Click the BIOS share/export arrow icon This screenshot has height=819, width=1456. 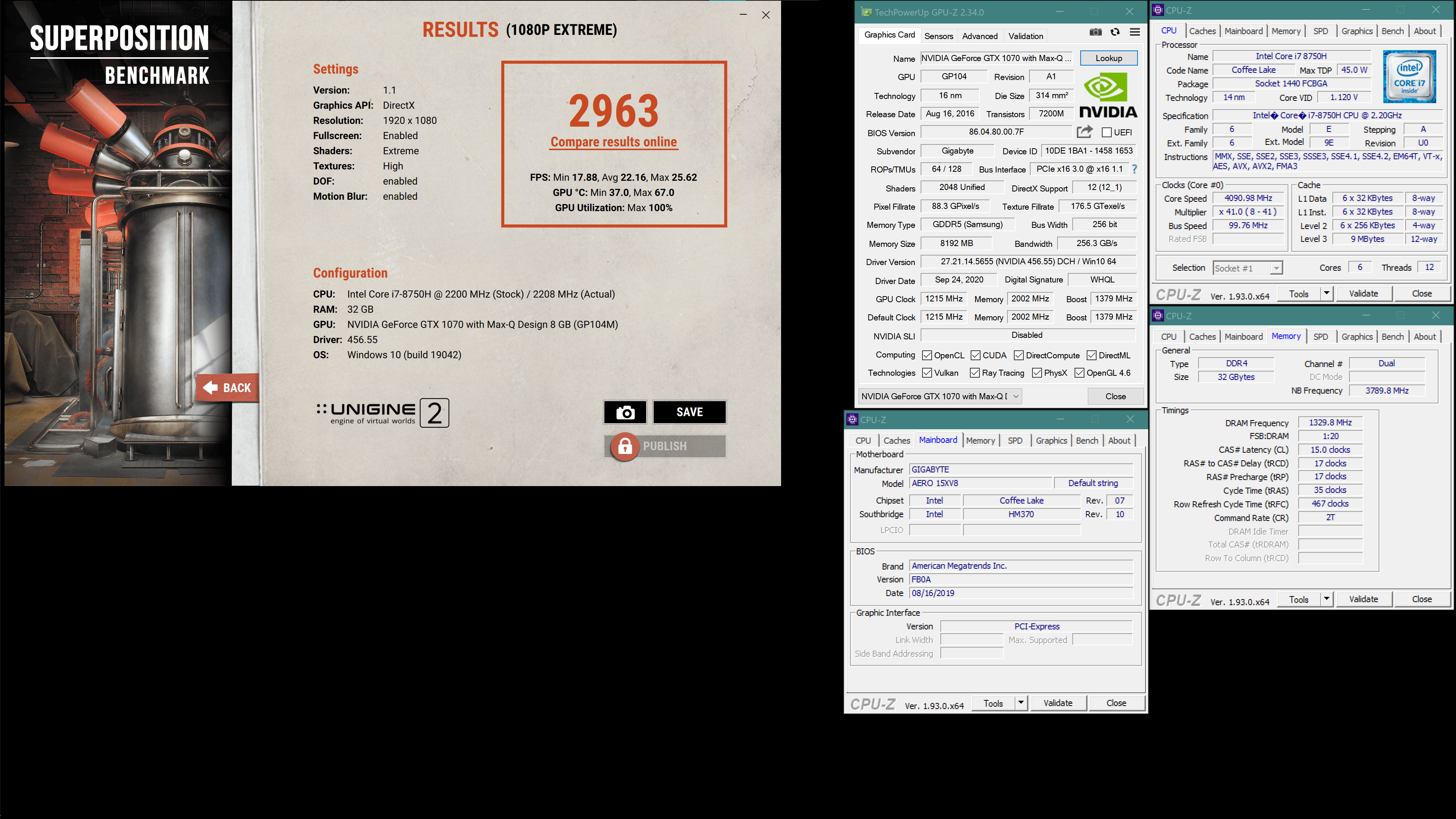tap(1084, 132)
